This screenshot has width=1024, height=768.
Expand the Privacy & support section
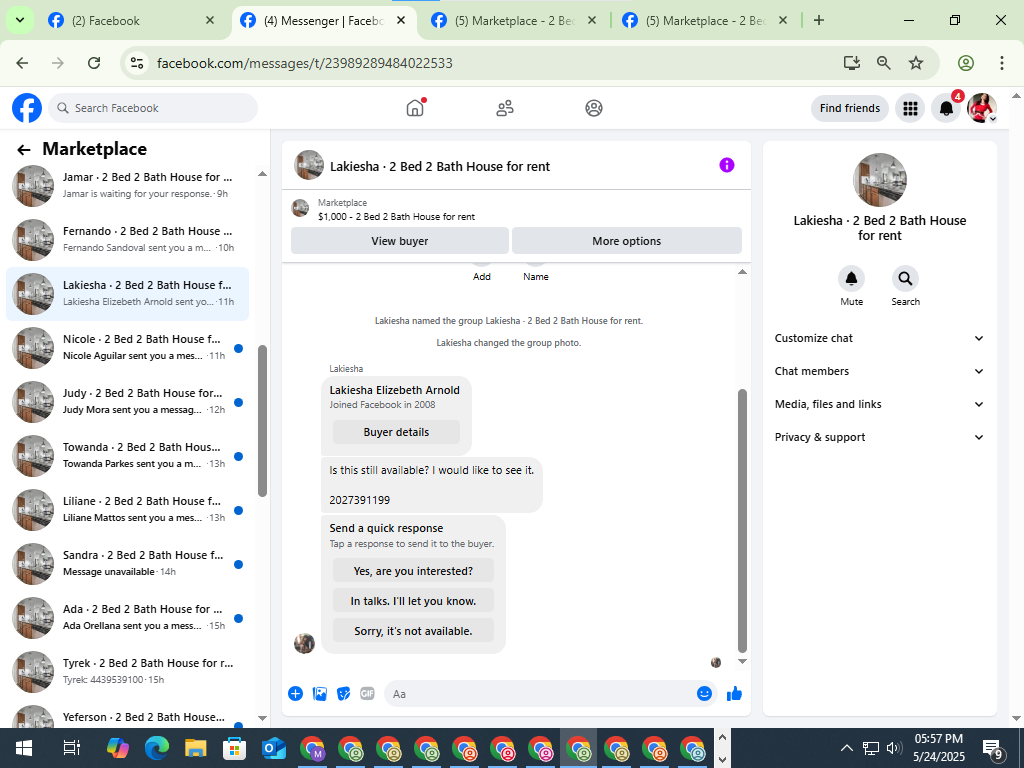879,437
